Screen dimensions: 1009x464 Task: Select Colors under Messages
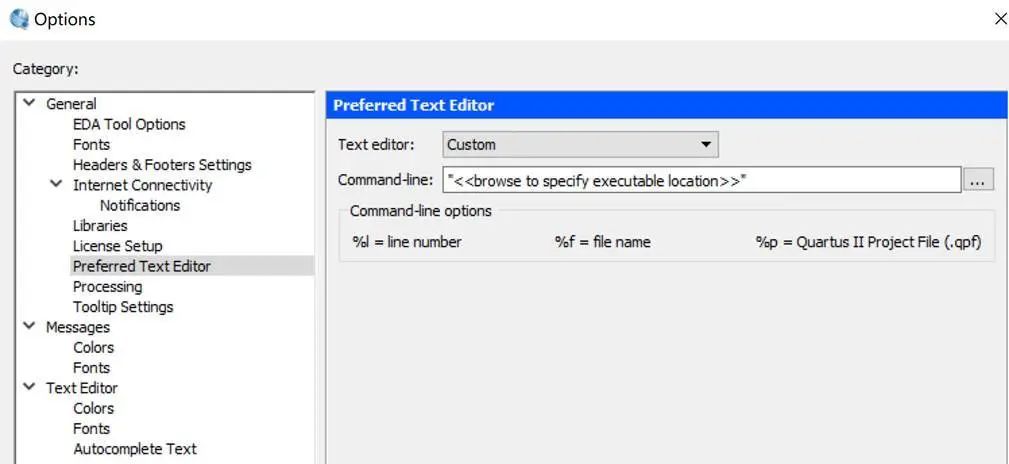pos(93,348)
